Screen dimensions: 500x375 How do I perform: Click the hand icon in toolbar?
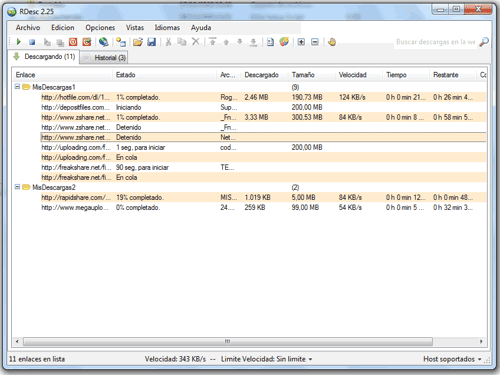click(x=331, y=42)
